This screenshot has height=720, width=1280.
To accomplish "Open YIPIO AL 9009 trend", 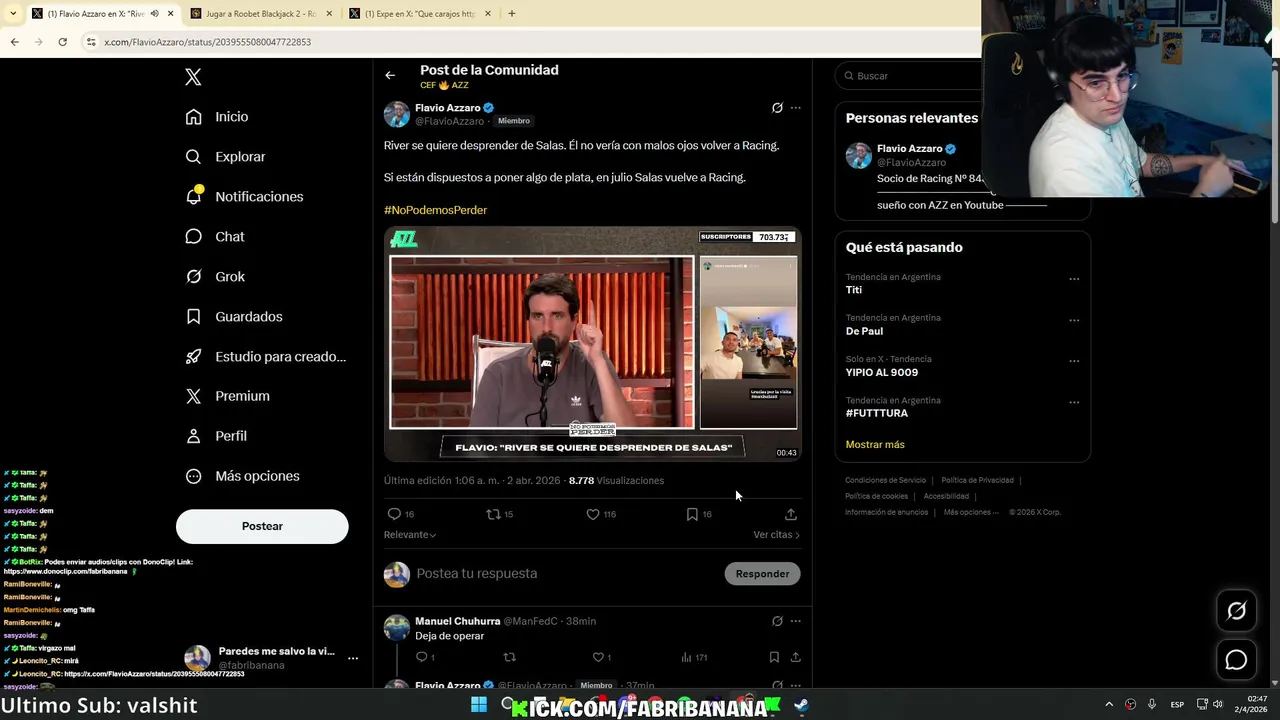I will pyautogui.click(x=882, y=372).
